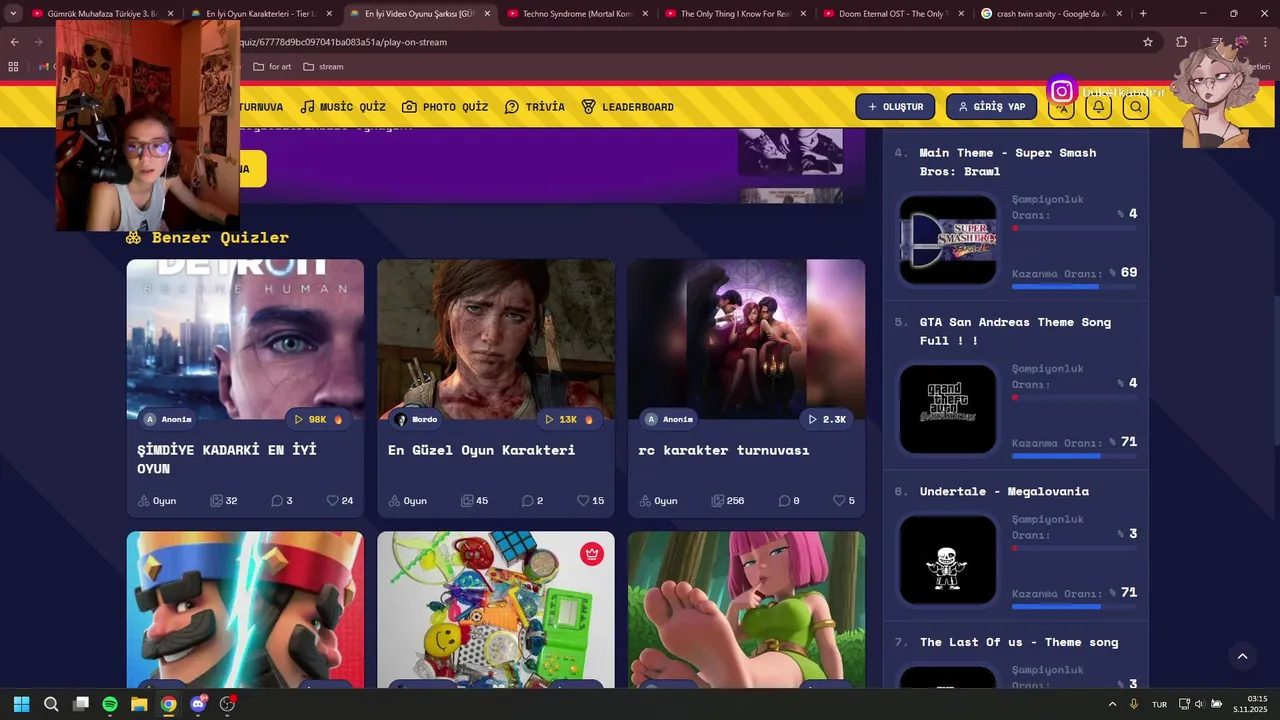Switch TUR keyboard language indicator
Screen dimensions: 1280x720
tap(1159, 704)
